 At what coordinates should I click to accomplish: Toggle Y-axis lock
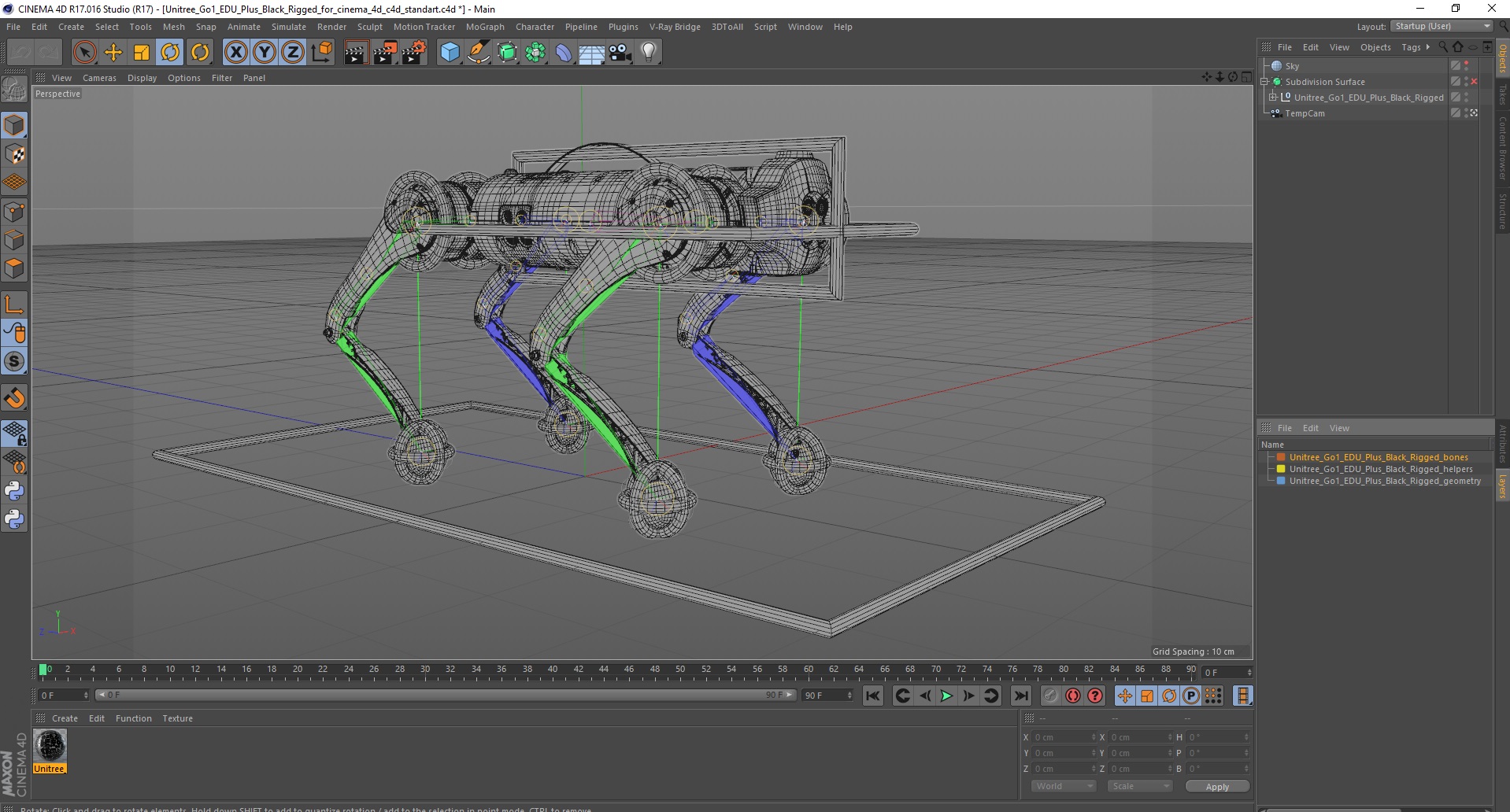265,53
